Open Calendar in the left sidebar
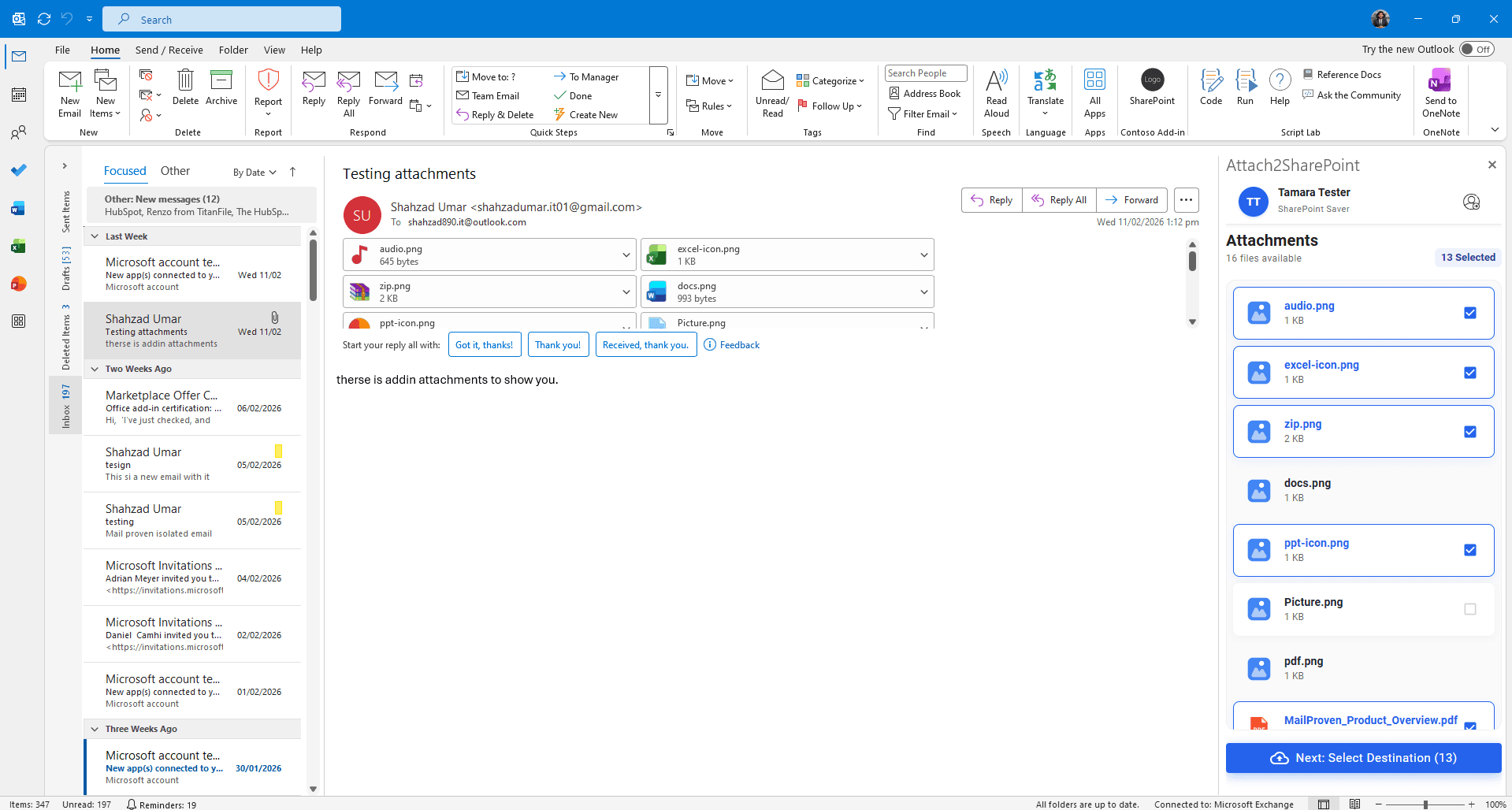This screenshot has width=1512, height=810. coord(19,95)
